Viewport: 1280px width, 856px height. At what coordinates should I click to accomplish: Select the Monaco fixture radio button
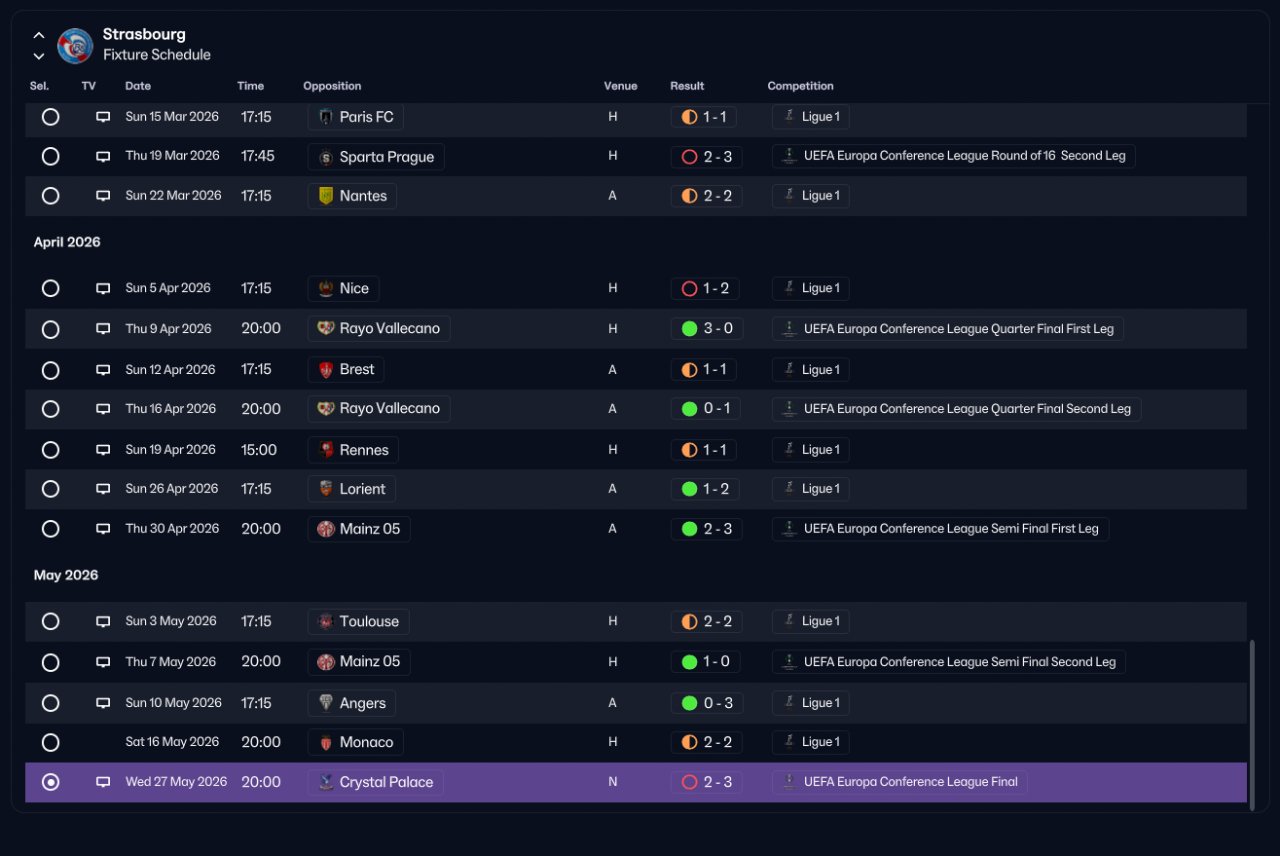[50, 743]
